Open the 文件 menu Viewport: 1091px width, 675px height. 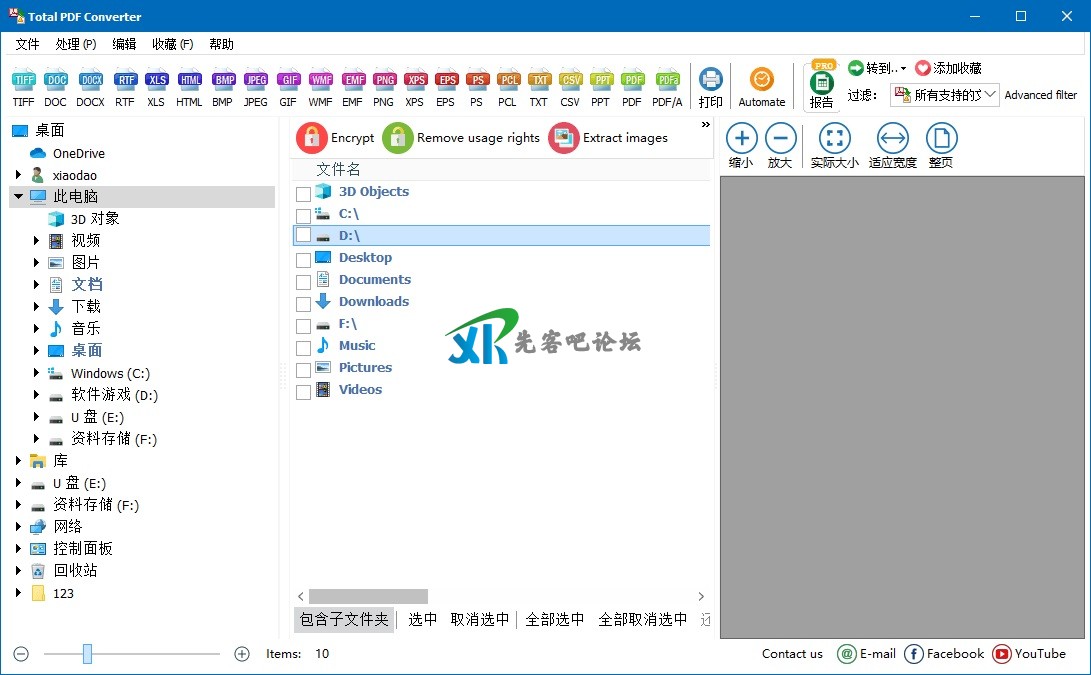(27, 44)
